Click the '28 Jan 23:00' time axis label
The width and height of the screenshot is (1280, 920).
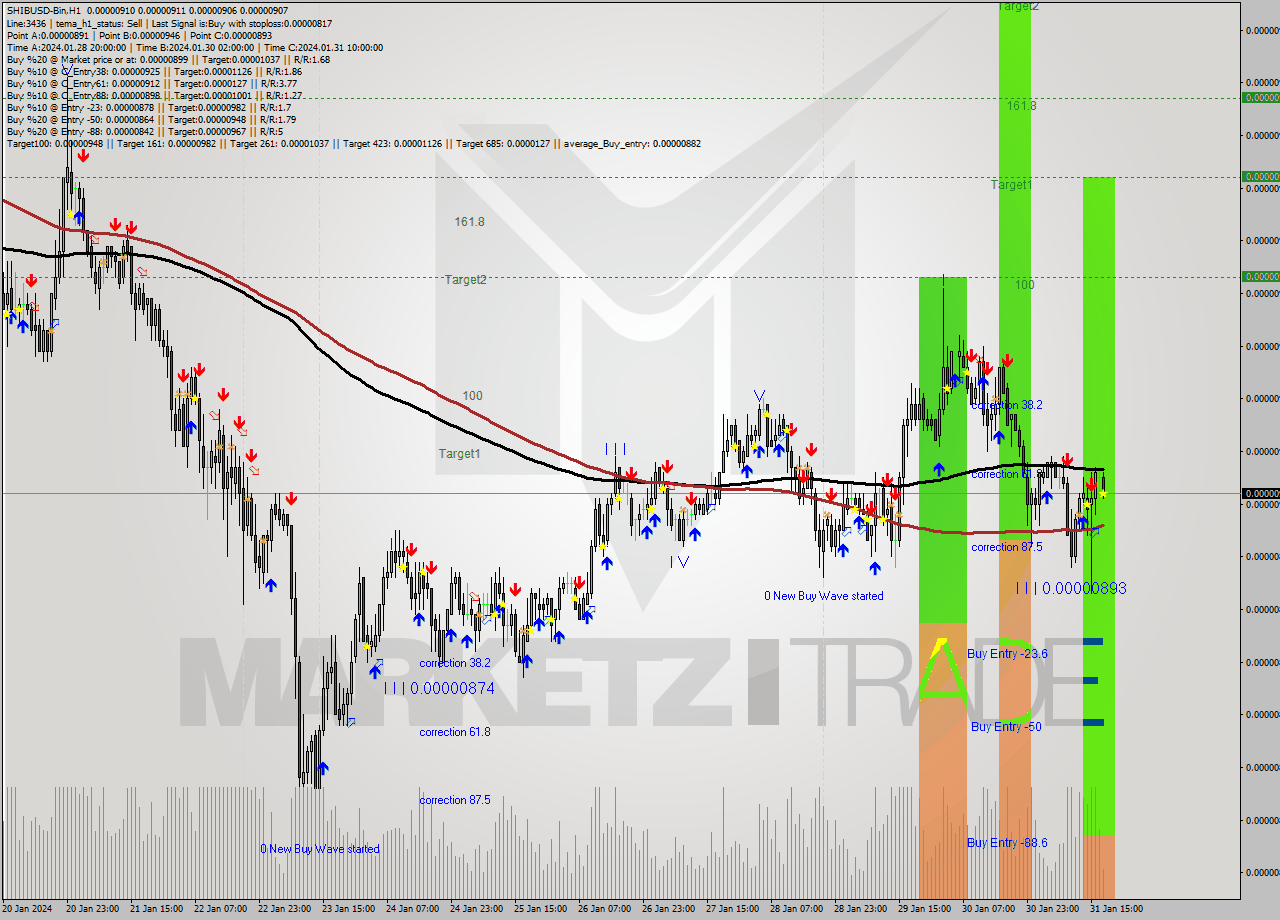[x=860, y=909]
